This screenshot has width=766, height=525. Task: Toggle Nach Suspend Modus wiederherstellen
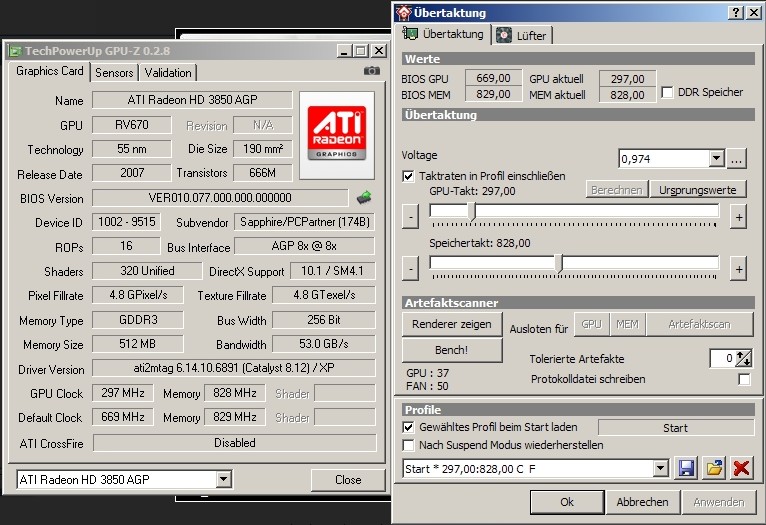pos(408,445)
